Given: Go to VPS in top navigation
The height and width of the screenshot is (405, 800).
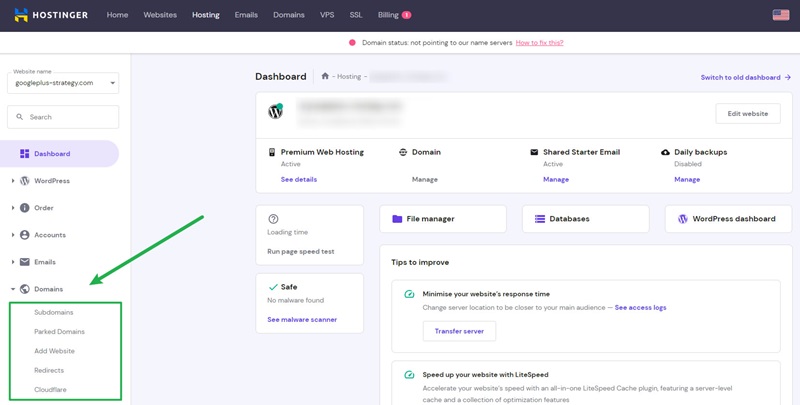Looking at the screenshot, I should [327, 15].
